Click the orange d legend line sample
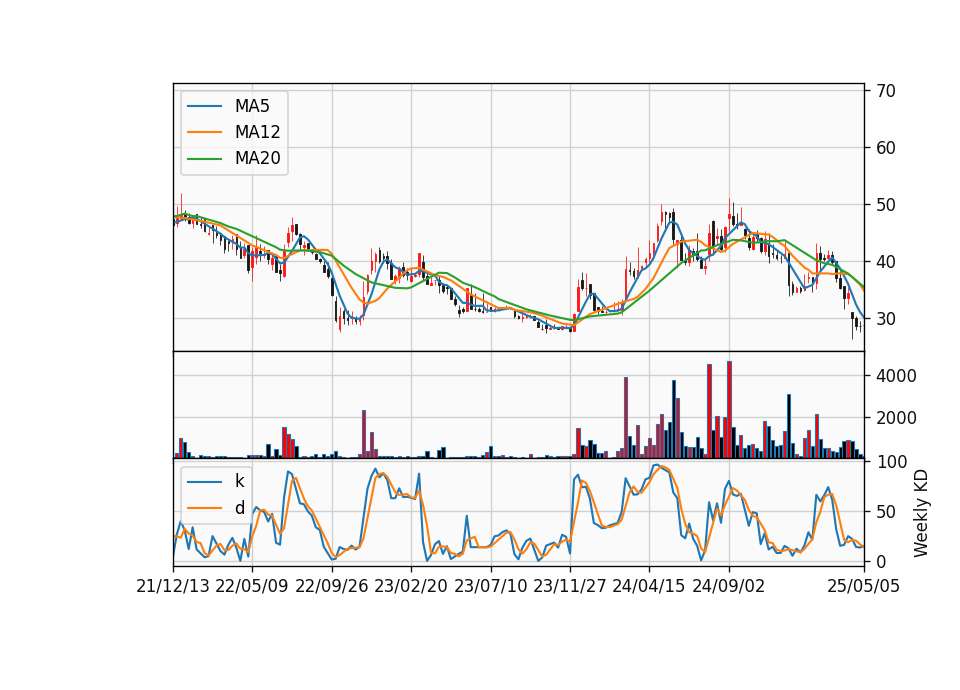 (x=204, y=508)
